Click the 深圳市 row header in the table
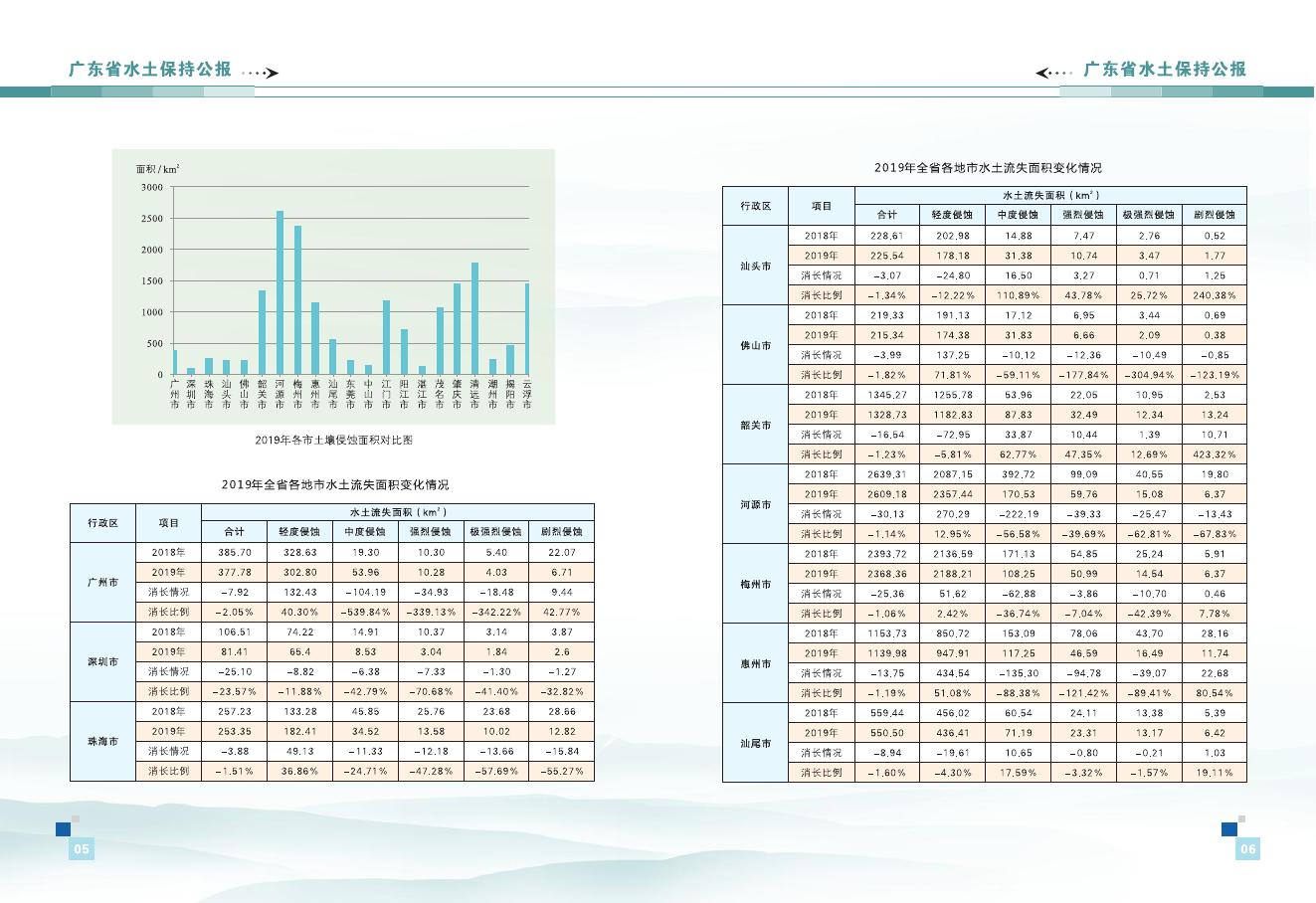1316x903 pixels. click(x=102, y=661)
